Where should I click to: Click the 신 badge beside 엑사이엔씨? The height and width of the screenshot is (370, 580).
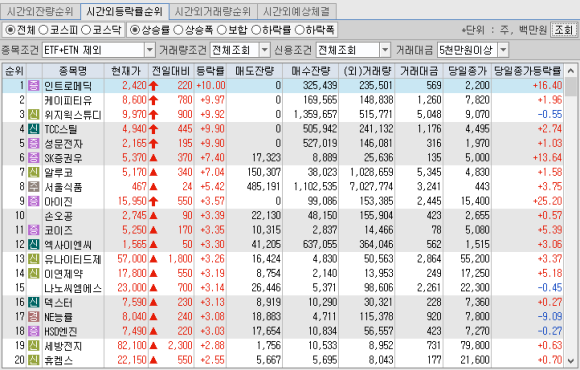[x=33, y=245]
